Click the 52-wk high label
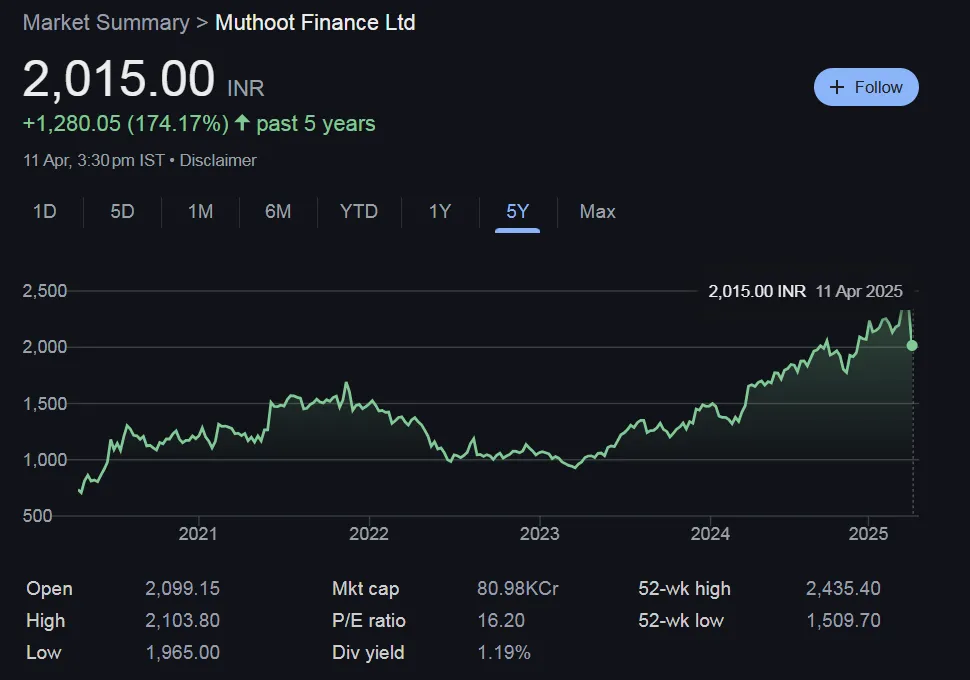The image size is (970, 680). coord(684,588)
